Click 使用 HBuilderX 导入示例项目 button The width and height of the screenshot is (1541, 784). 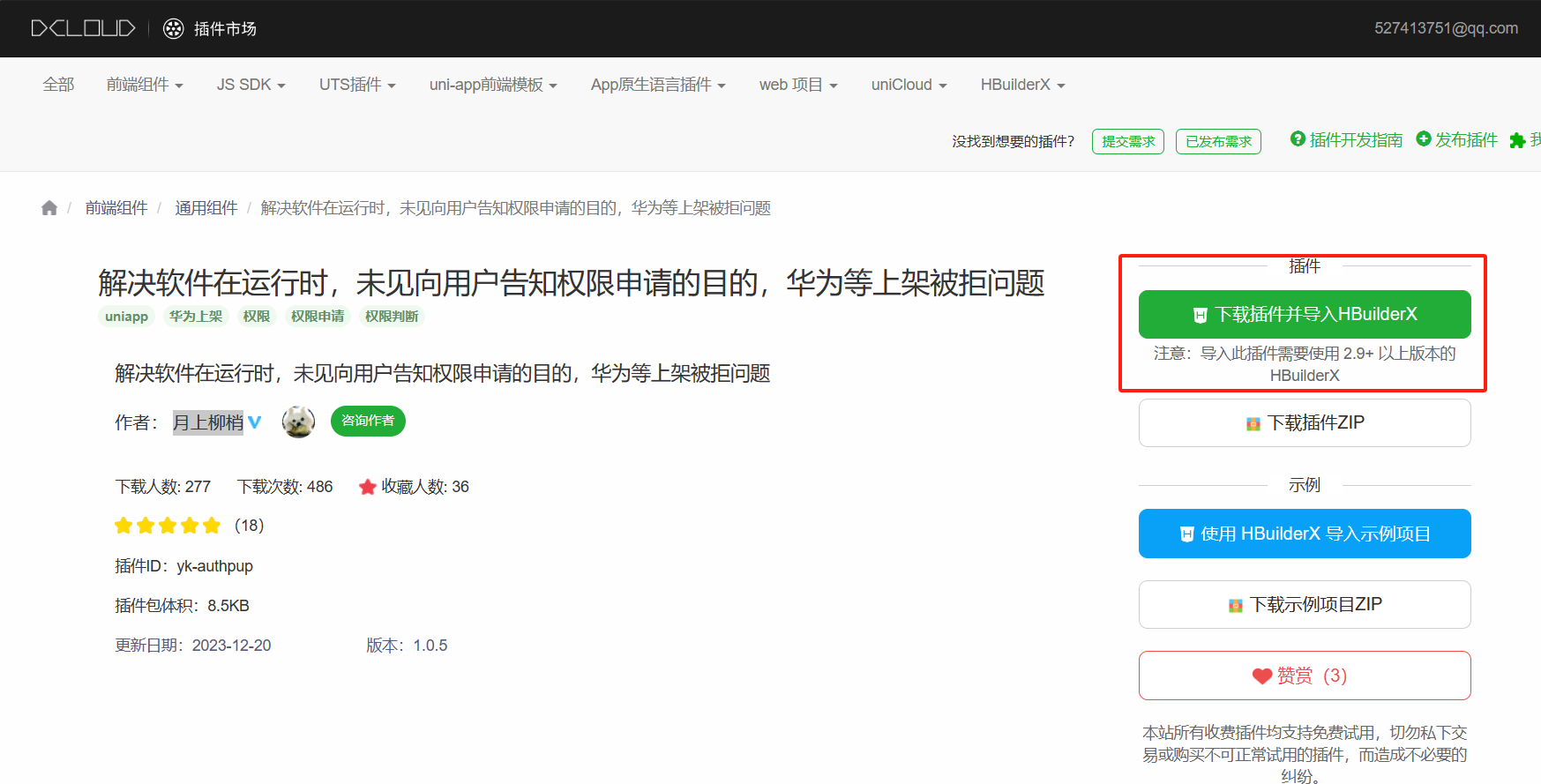tap(1305, 534)
